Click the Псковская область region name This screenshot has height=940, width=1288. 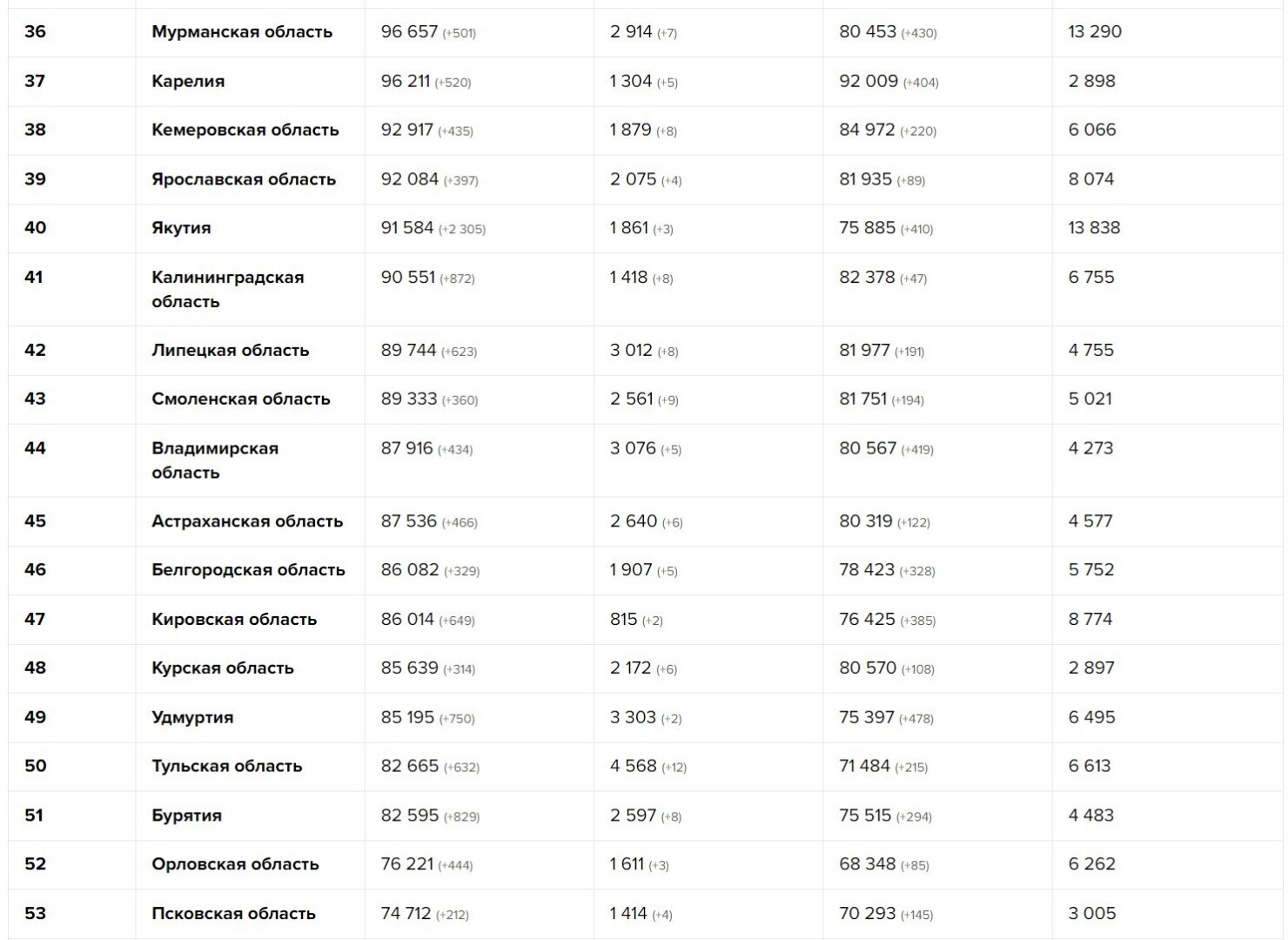pyautogui.click(x=233, y=914)
